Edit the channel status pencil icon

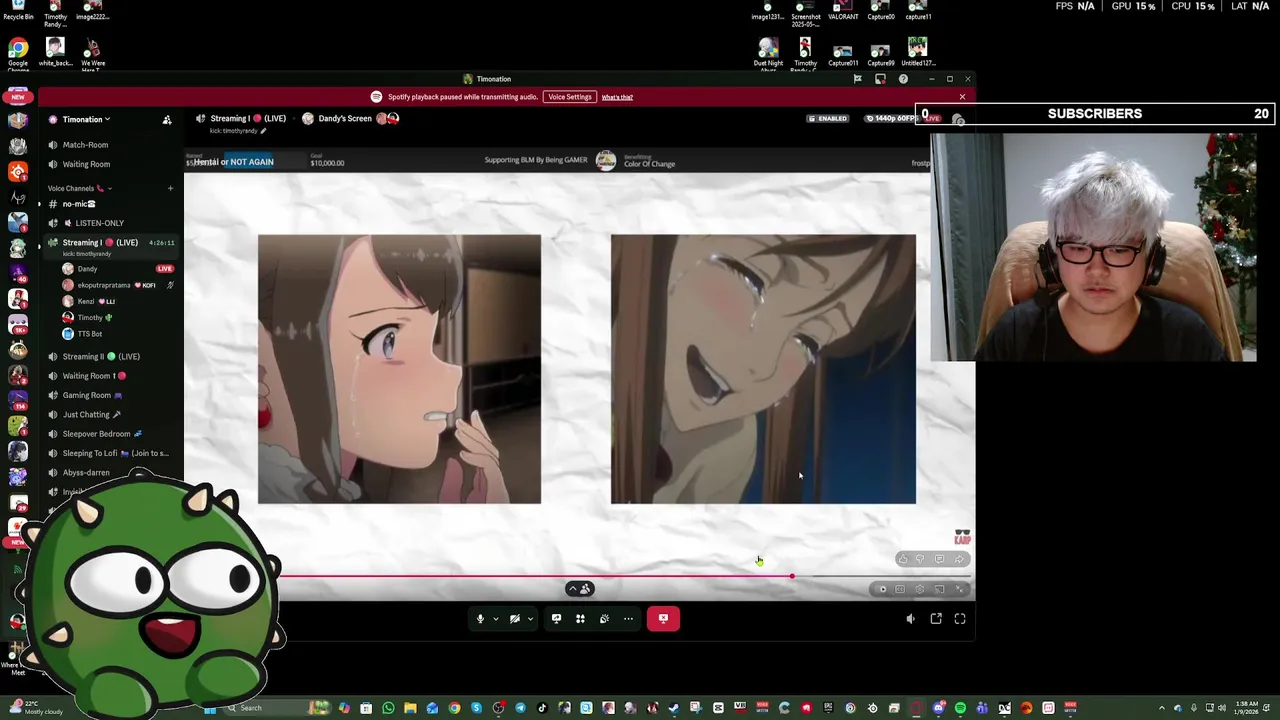(263, 131)
